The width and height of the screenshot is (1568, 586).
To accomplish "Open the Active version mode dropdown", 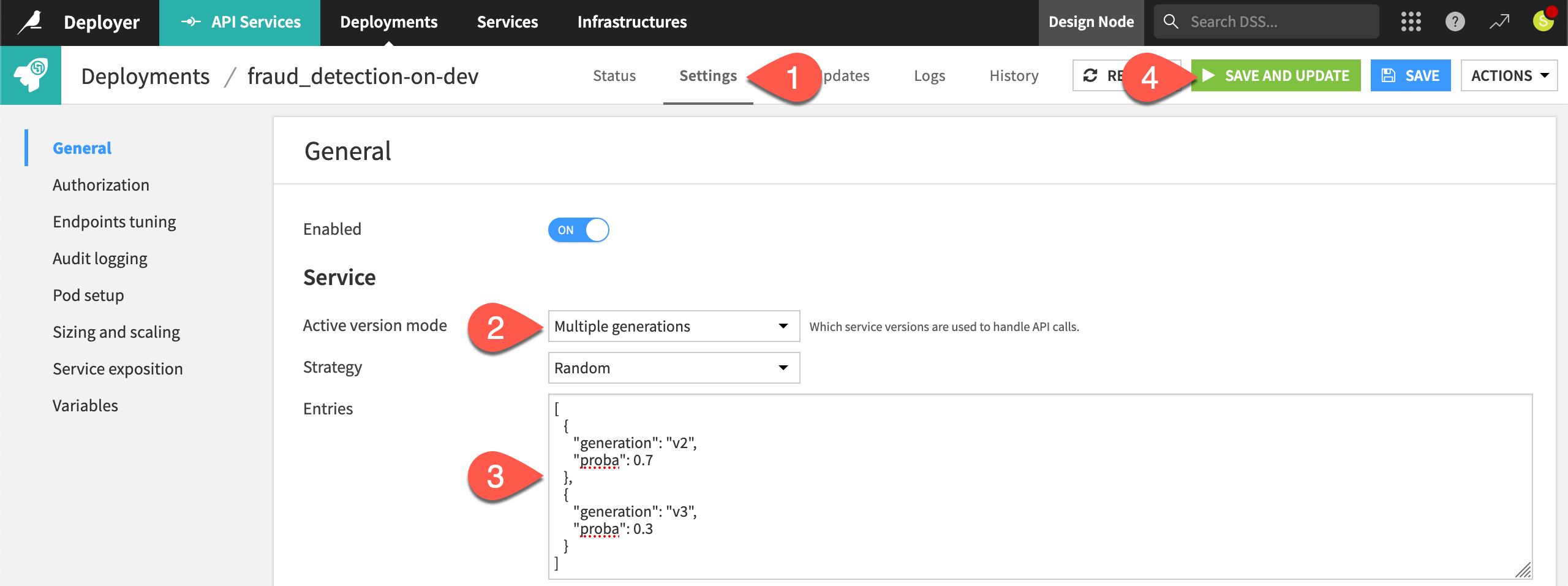I will [673, 326].
